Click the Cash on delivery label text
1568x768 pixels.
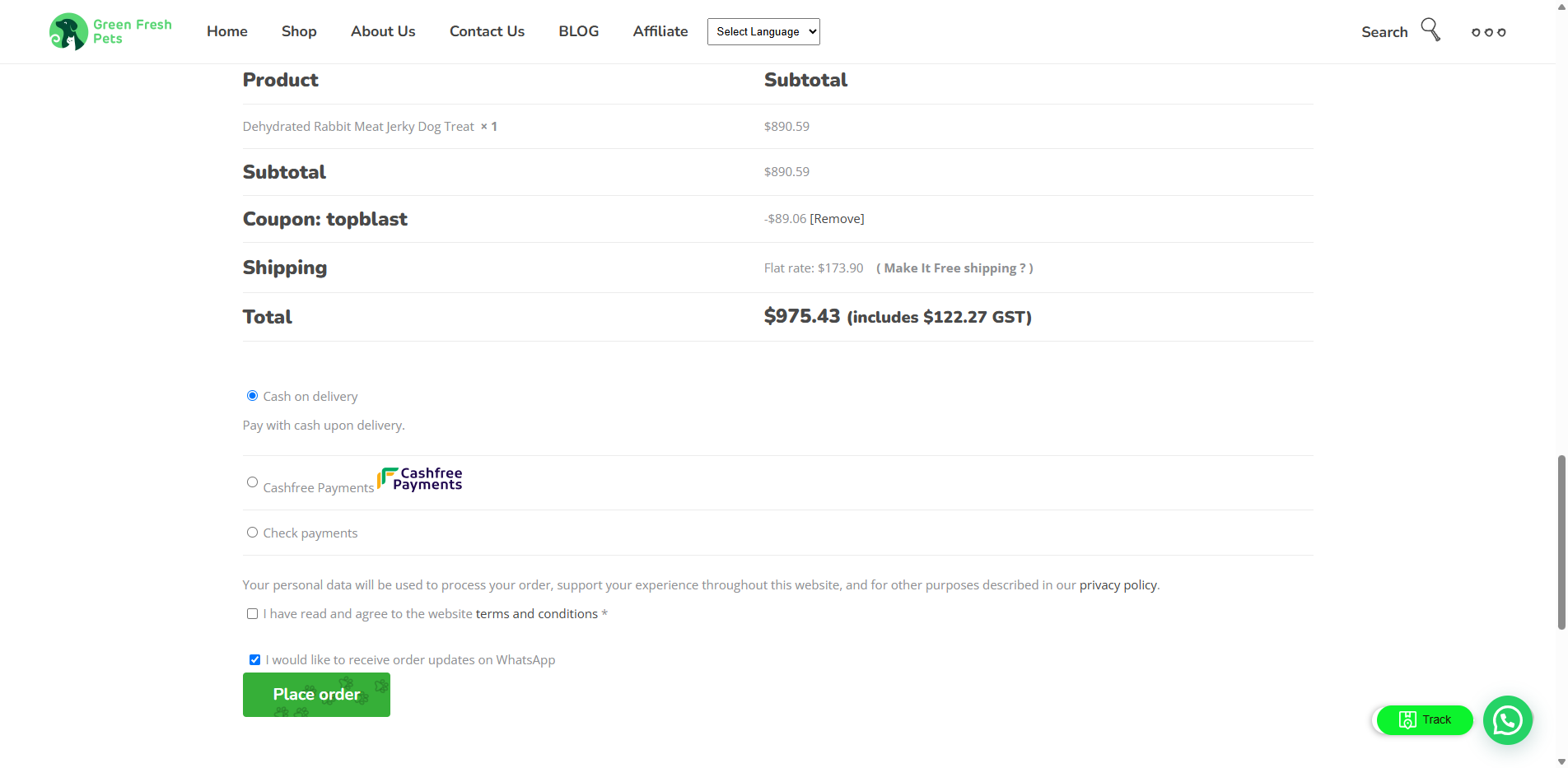click(x=310, y=397)
